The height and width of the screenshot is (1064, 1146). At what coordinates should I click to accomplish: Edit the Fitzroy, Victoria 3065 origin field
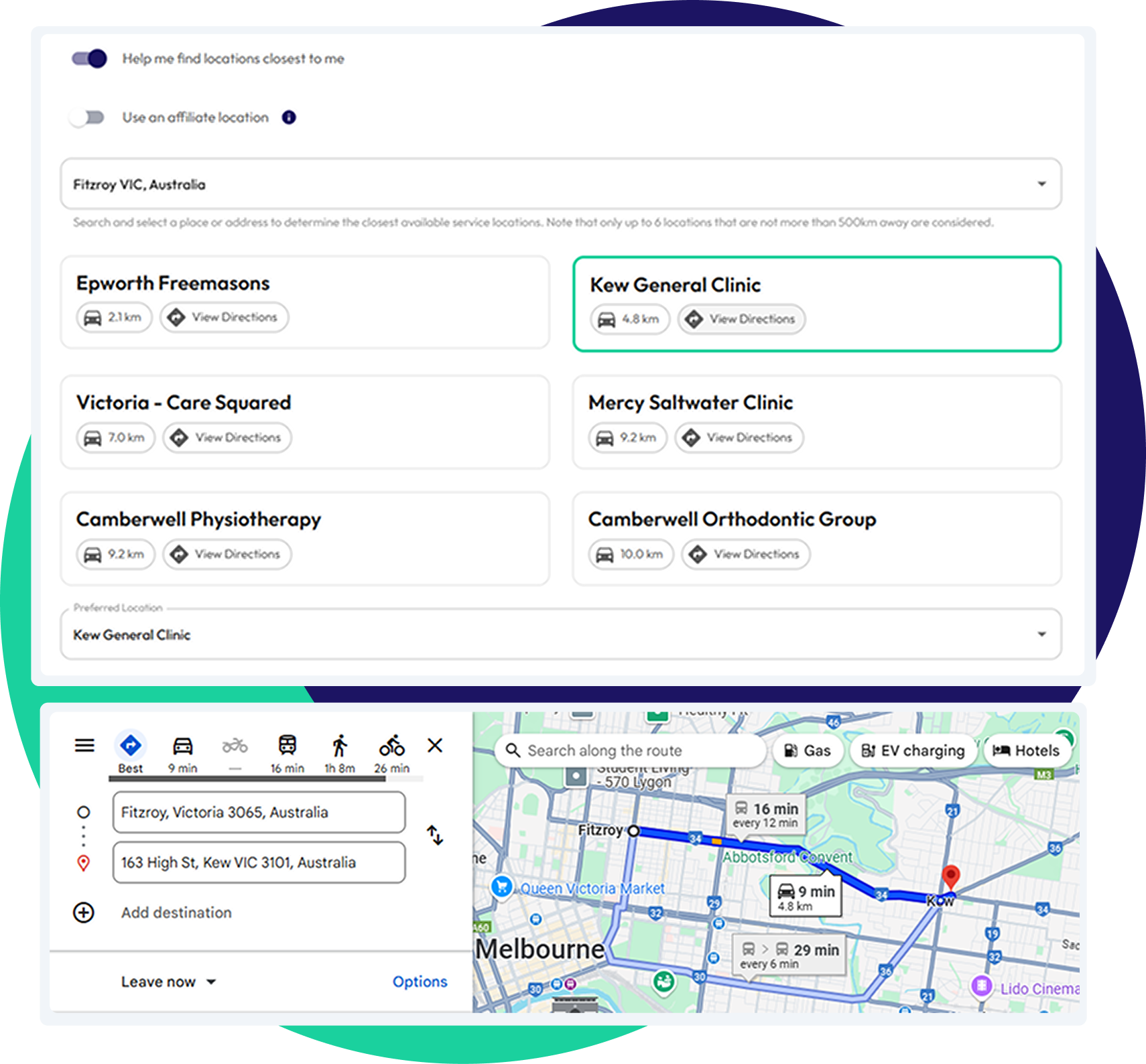[259, 812]
